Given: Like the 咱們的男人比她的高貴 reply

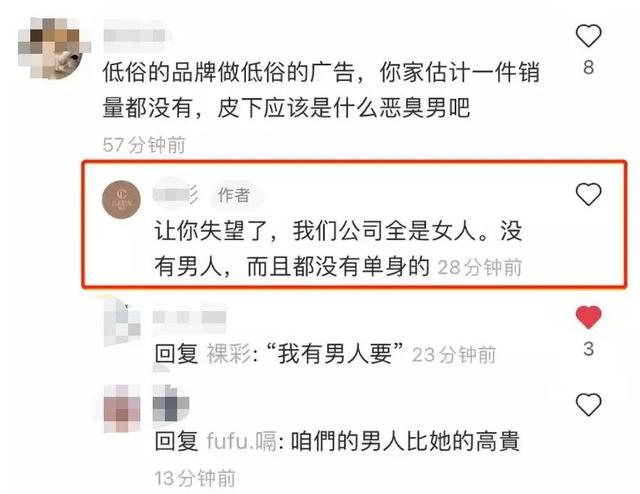Looking at the screenshot, I should point(588,404).
